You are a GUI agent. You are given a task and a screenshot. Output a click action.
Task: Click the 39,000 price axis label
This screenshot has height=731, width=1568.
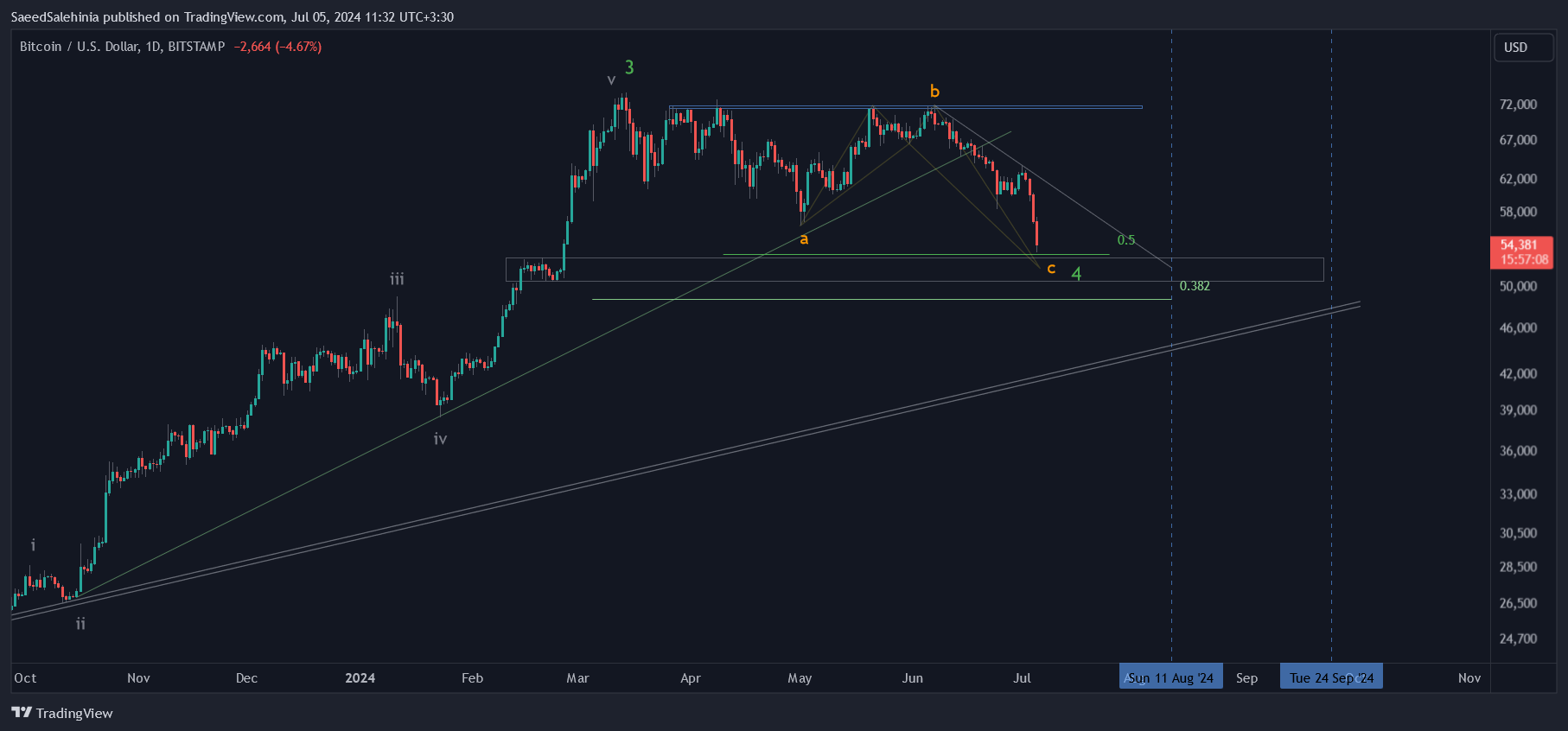(x=1518, y=410)
